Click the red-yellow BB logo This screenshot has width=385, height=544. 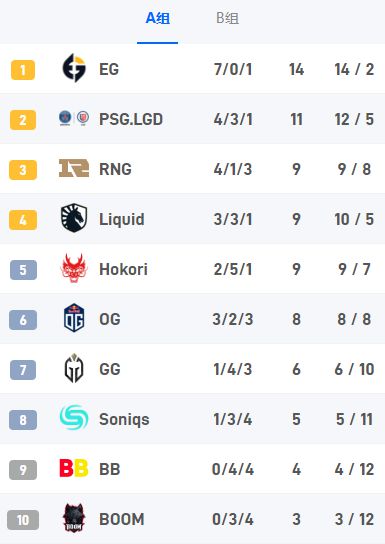click(74, 468)
